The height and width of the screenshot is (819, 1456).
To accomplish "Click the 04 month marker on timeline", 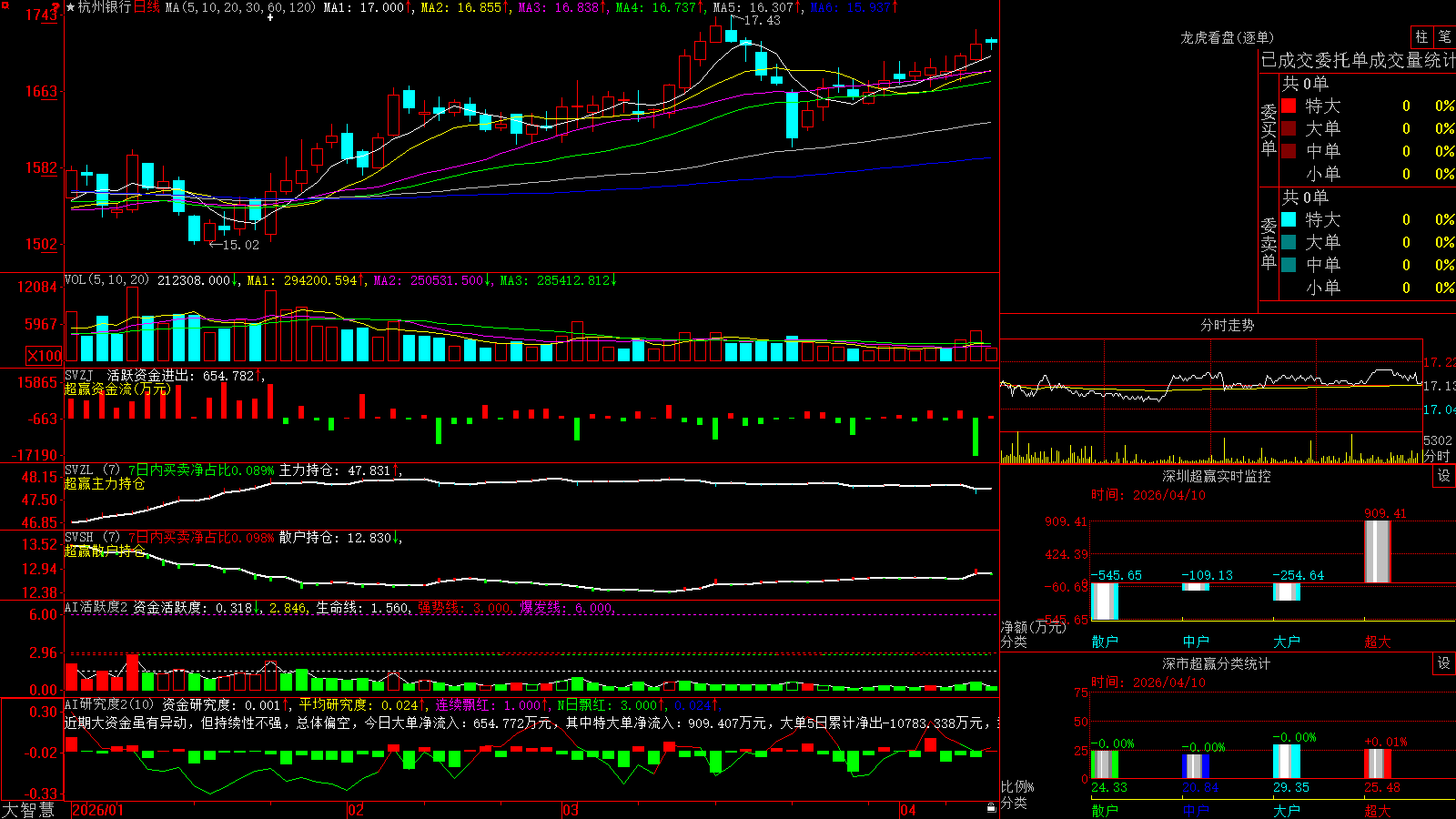I will coord(908,810).
